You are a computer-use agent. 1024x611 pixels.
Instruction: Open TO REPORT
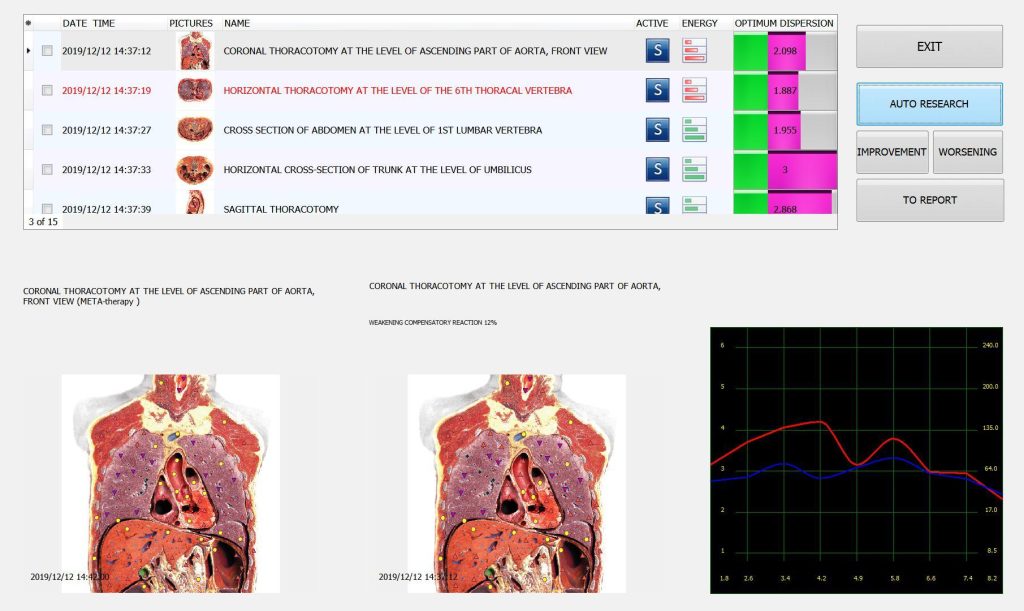pos(930,200)
